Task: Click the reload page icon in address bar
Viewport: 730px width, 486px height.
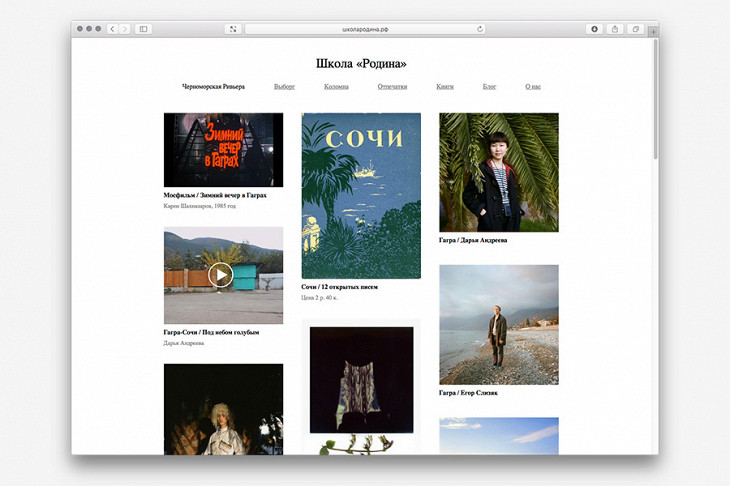Action: point(480,29)
